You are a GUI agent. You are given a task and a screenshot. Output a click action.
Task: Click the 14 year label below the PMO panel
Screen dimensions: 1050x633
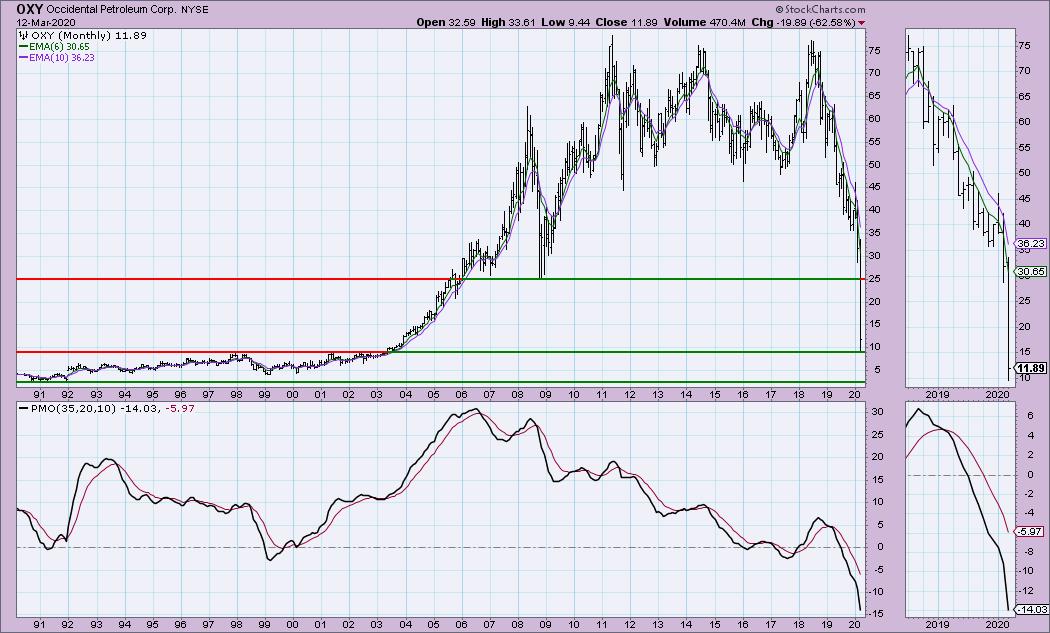click(x=686, y=624)
